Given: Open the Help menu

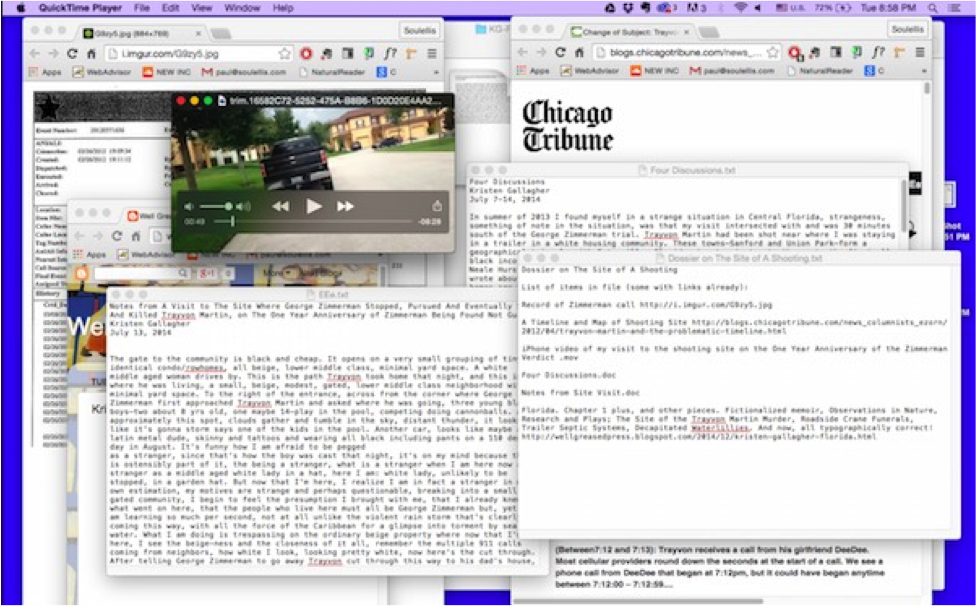Looking at the screenshot, I should [283, 8].
